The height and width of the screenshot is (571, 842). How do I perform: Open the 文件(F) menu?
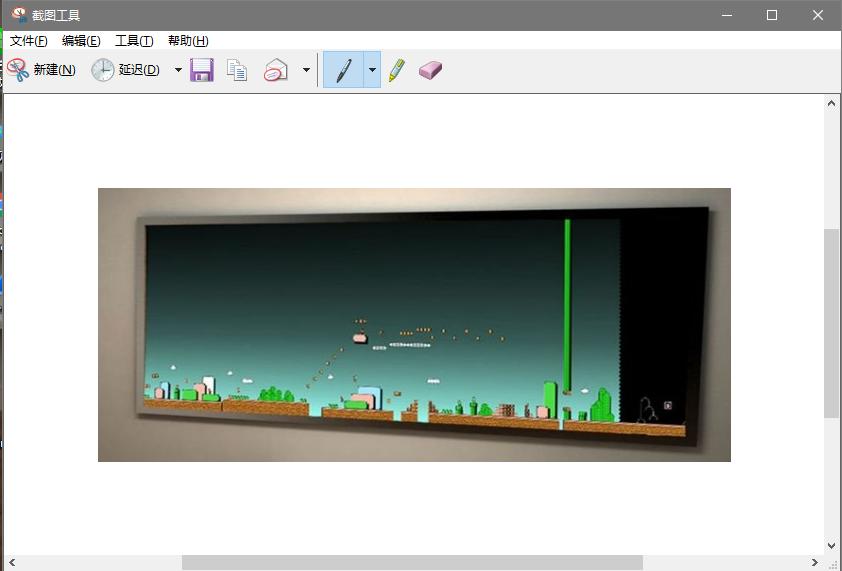[x=28, y=41]
